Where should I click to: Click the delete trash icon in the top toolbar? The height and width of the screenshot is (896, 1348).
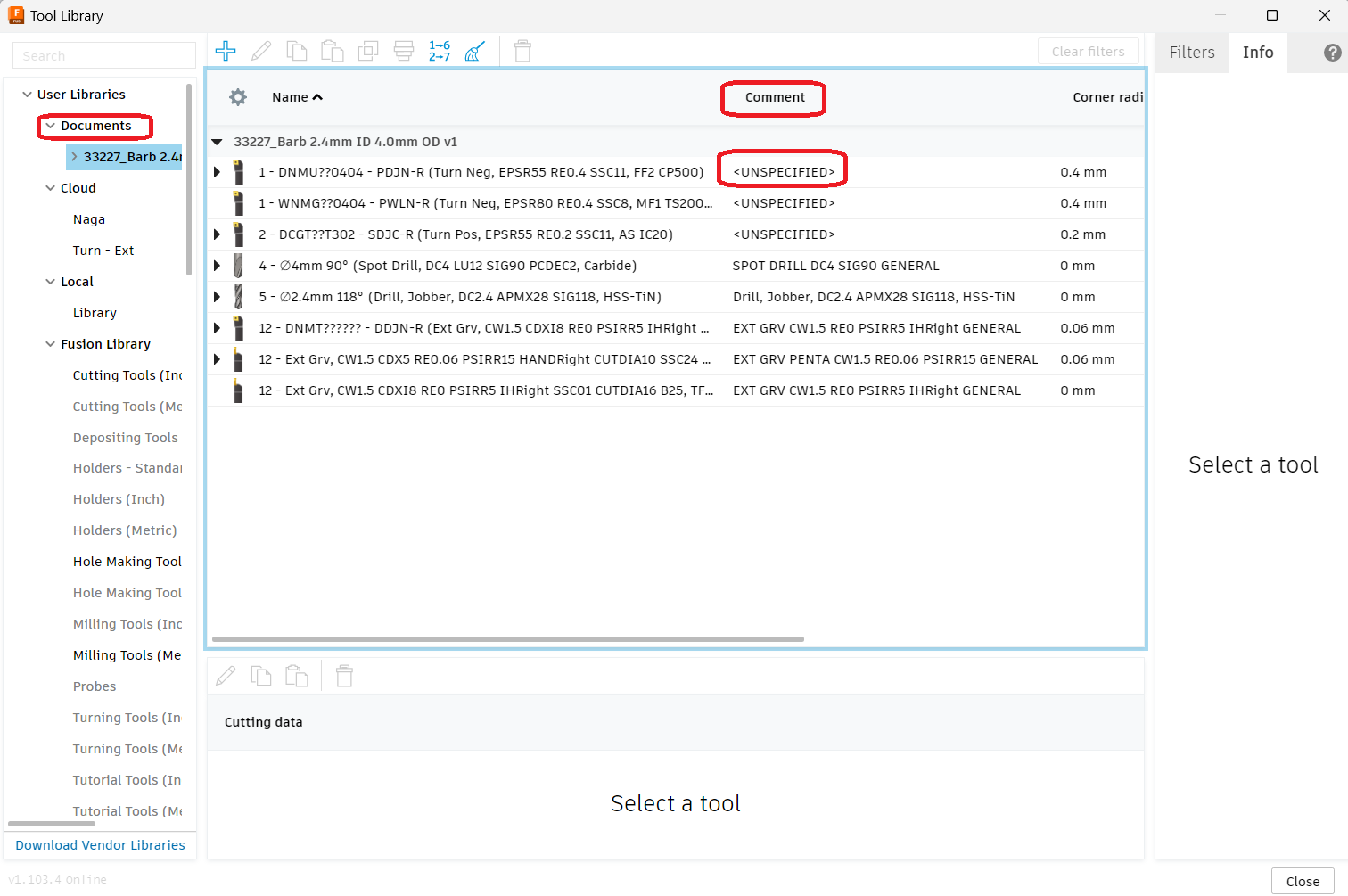[522, 51]
